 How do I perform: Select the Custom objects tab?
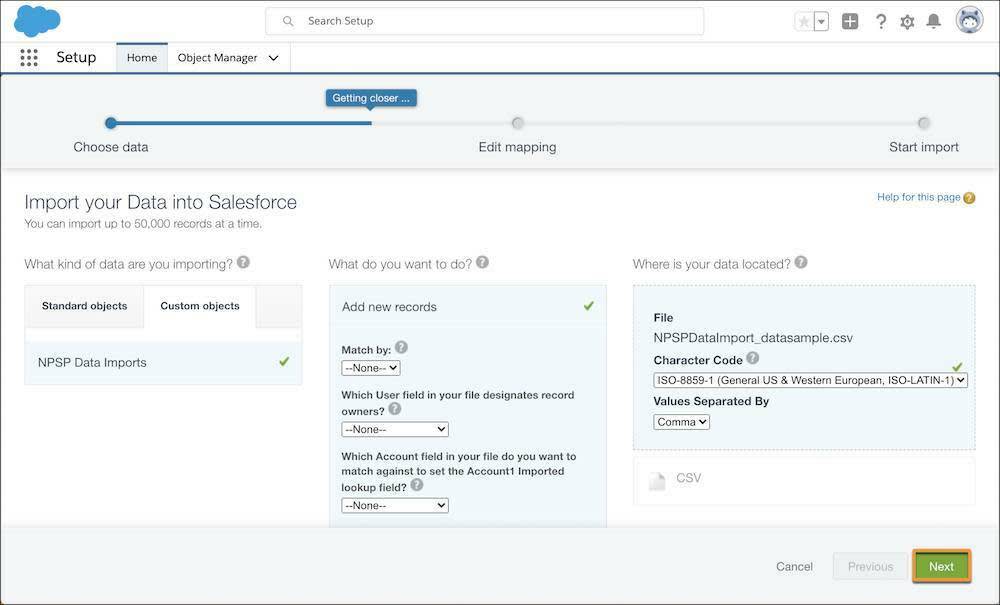(200, 306)
